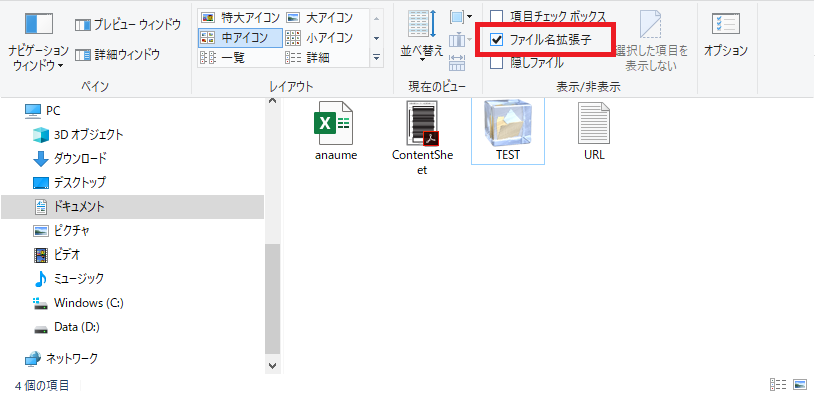Open the Sort by (並べ替え) menu
Viewport: 816px width, 398px height.
tap(422, 36)
